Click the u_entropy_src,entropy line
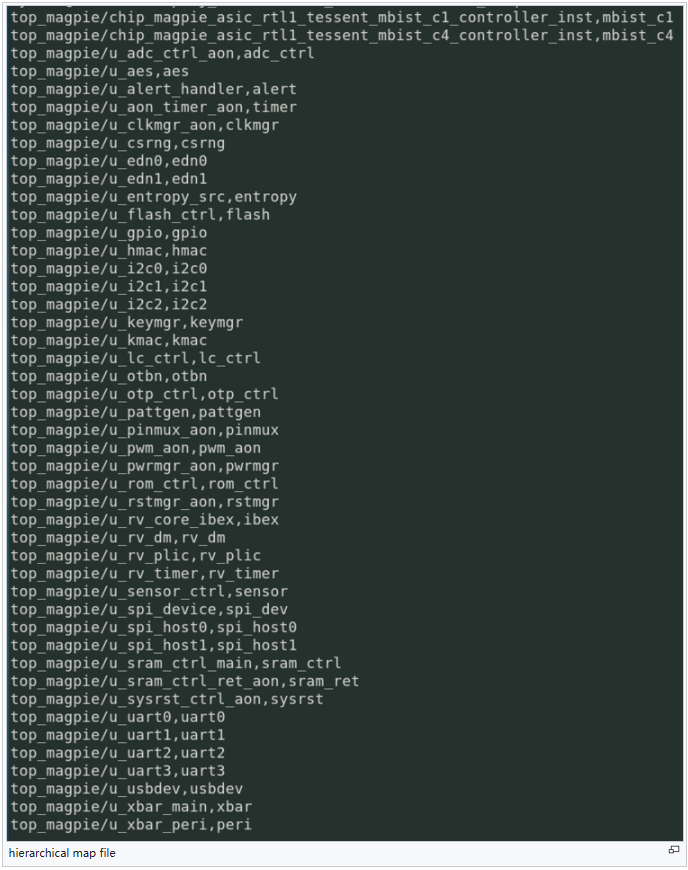This screenshot has width=688, height=870. (x=154, y=197)
